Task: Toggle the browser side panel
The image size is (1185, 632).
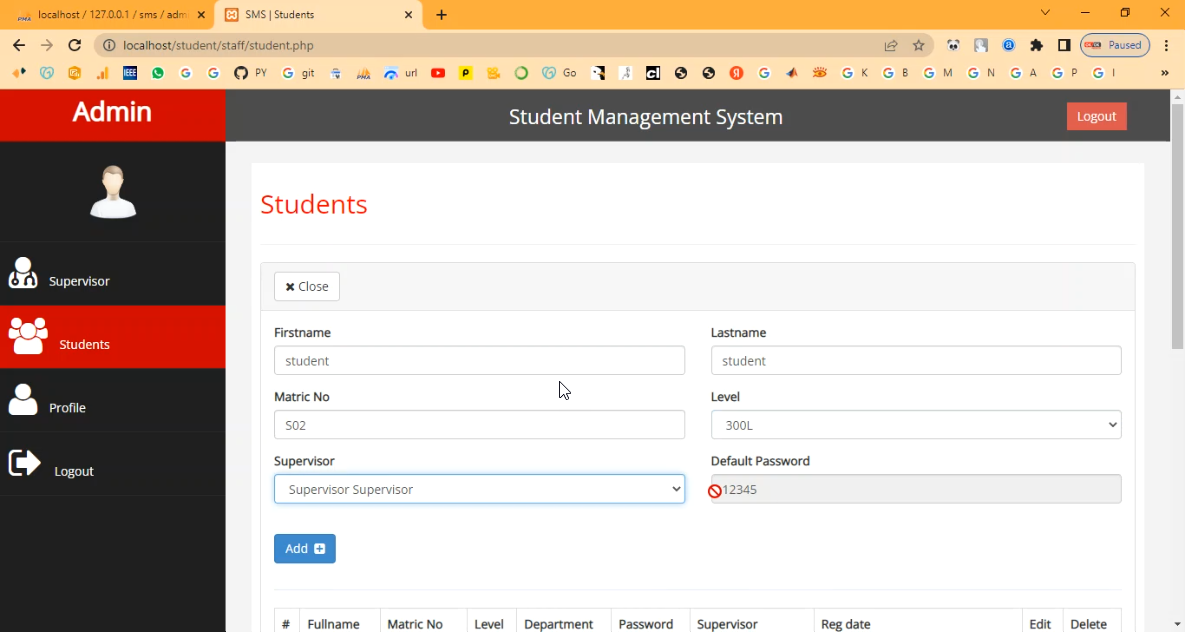Action: pos(1064,45)
